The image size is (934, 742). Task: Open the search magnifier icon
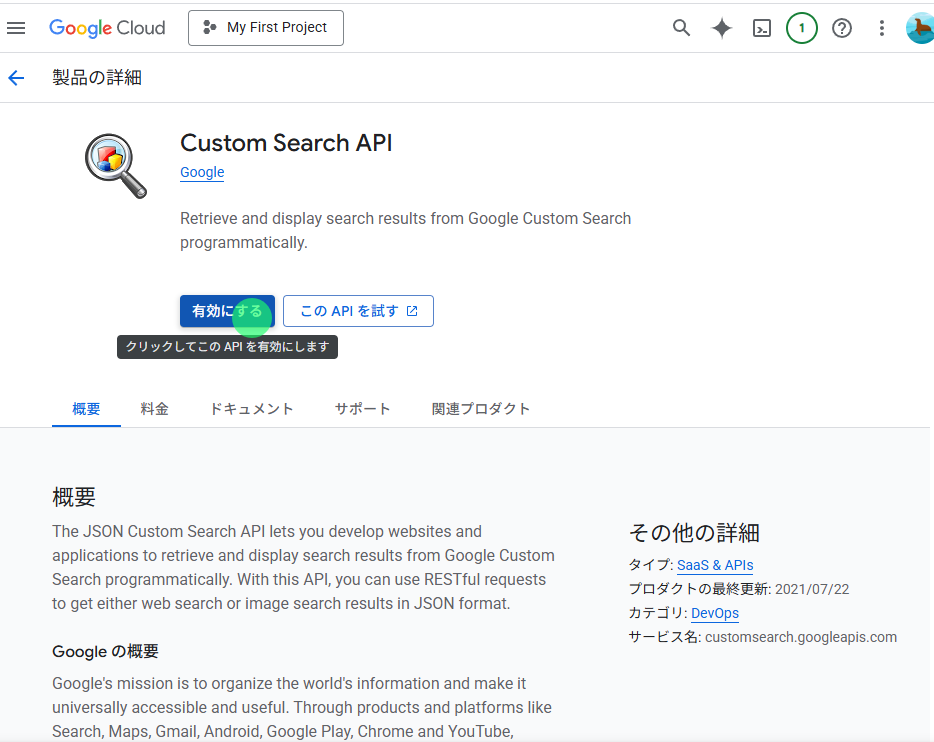tap(682, 28)
